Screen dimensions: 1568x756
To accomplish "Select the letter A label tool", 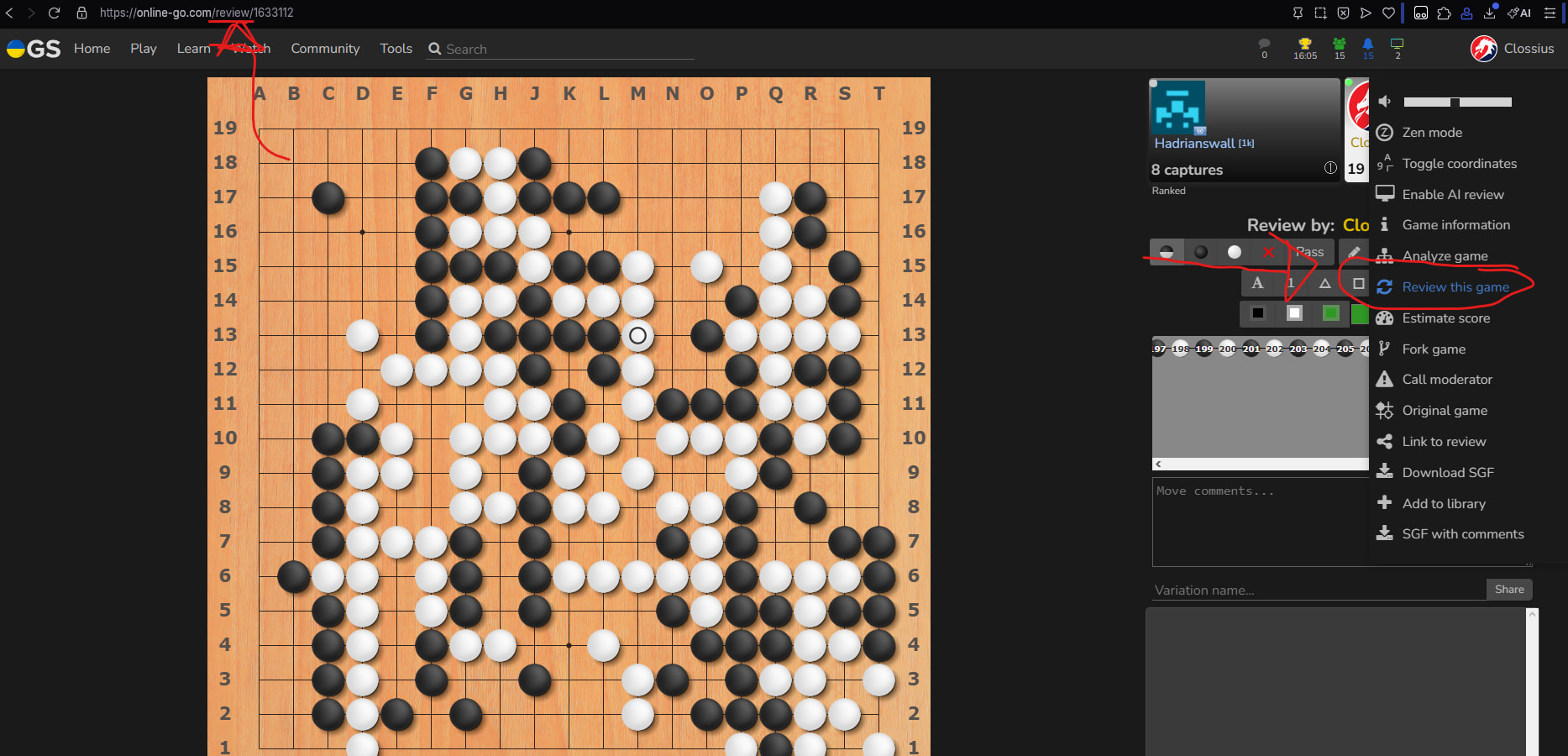I will pos(1257,283).
